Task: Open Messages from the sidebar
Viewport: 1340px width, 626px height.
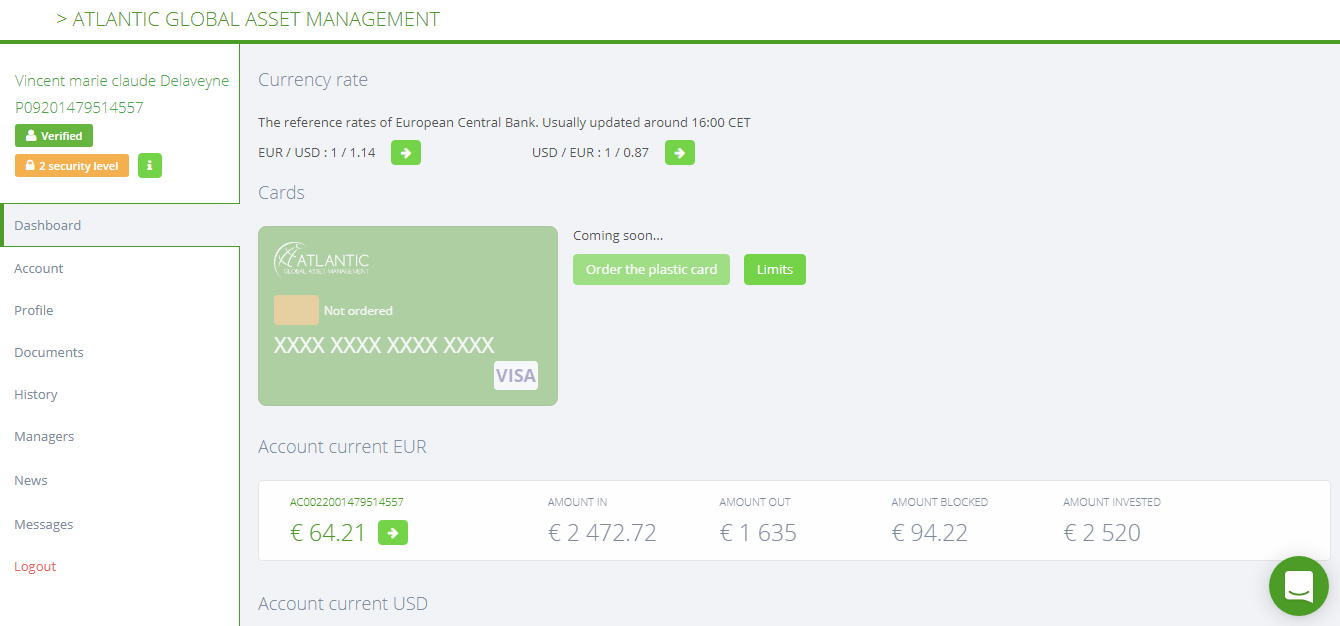Action: point(44,524)
